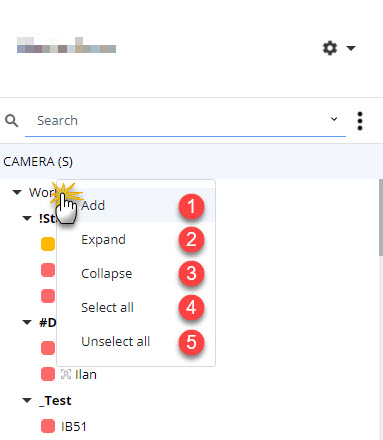Image resolution: width=383 pixels, height=440 pixels.
Task: Expand the search field dropdown chevron
Action: point(334,119)
